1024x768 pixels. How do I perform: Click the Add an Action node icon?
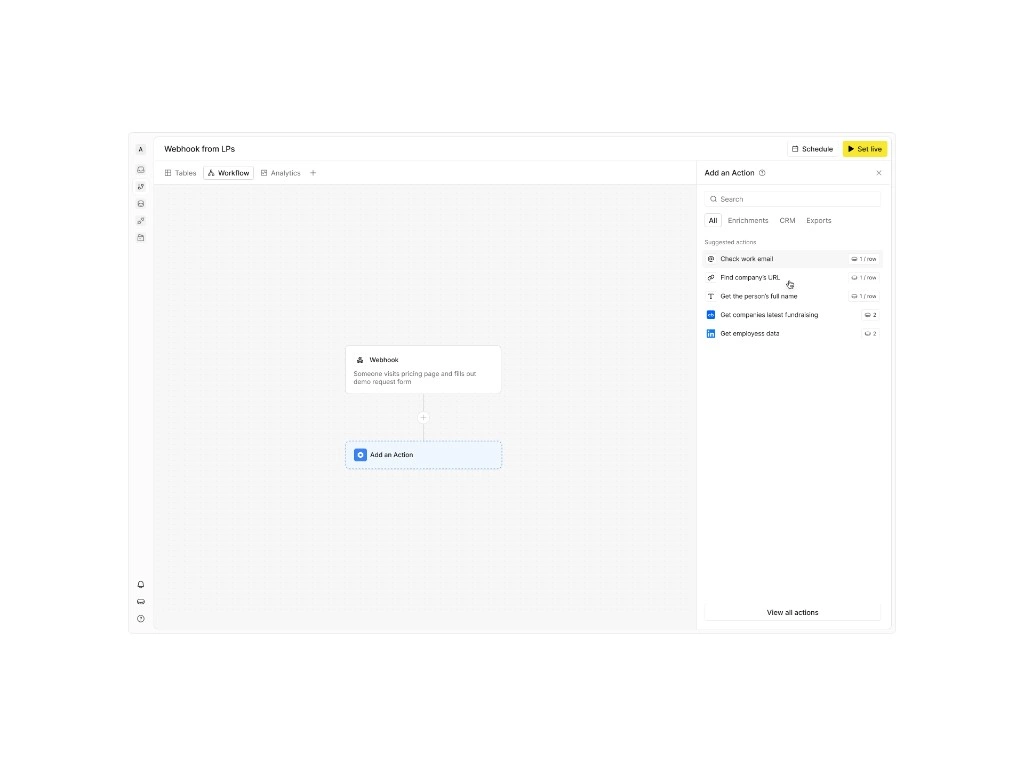360,455
